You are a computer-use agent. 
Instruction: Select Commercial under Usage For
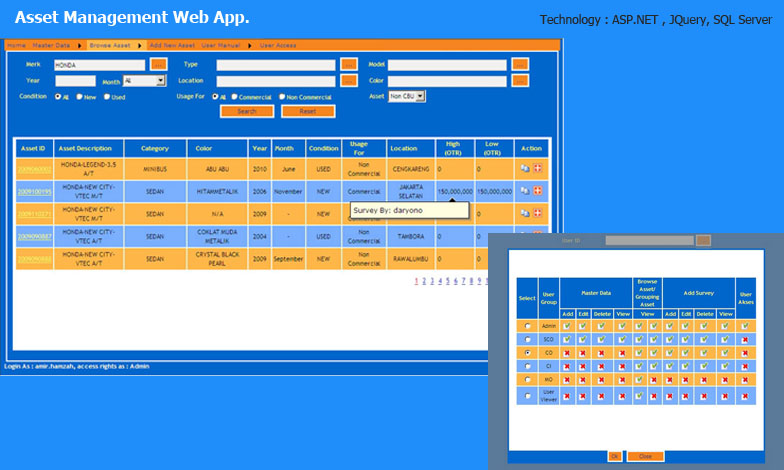235,97
